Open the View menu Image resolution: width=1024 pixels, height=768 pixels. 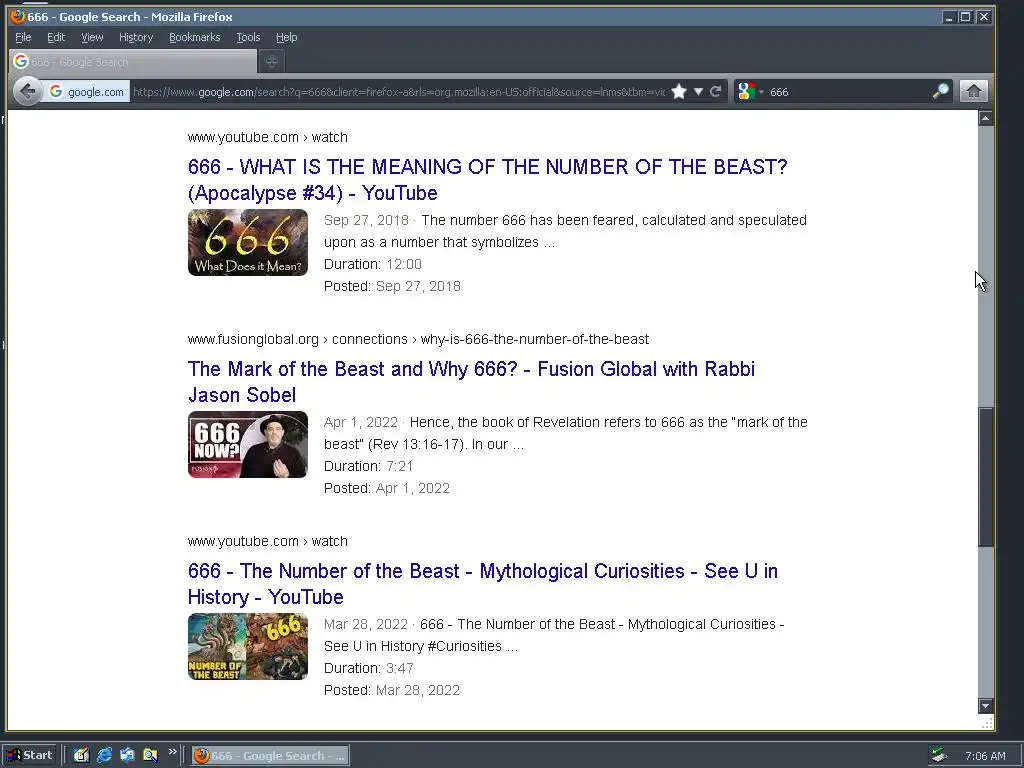pos(92,37)
